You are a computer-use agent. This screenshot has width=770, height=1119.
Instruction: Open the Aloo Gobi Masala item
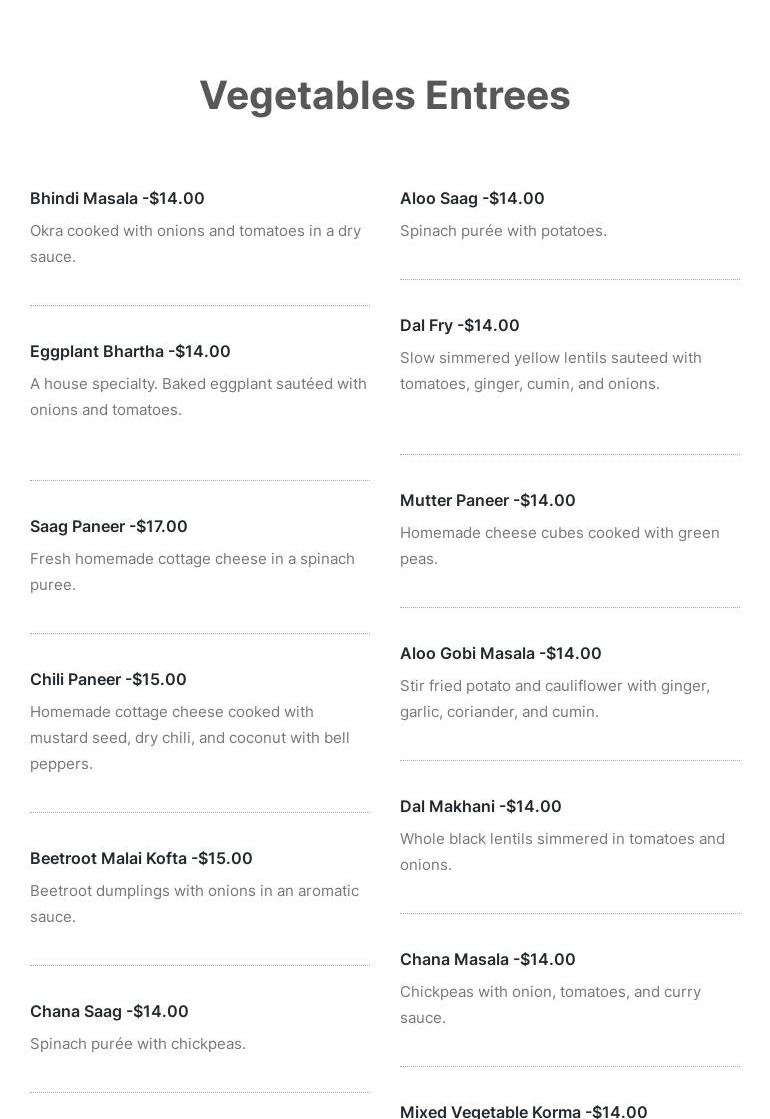[500, 653]
